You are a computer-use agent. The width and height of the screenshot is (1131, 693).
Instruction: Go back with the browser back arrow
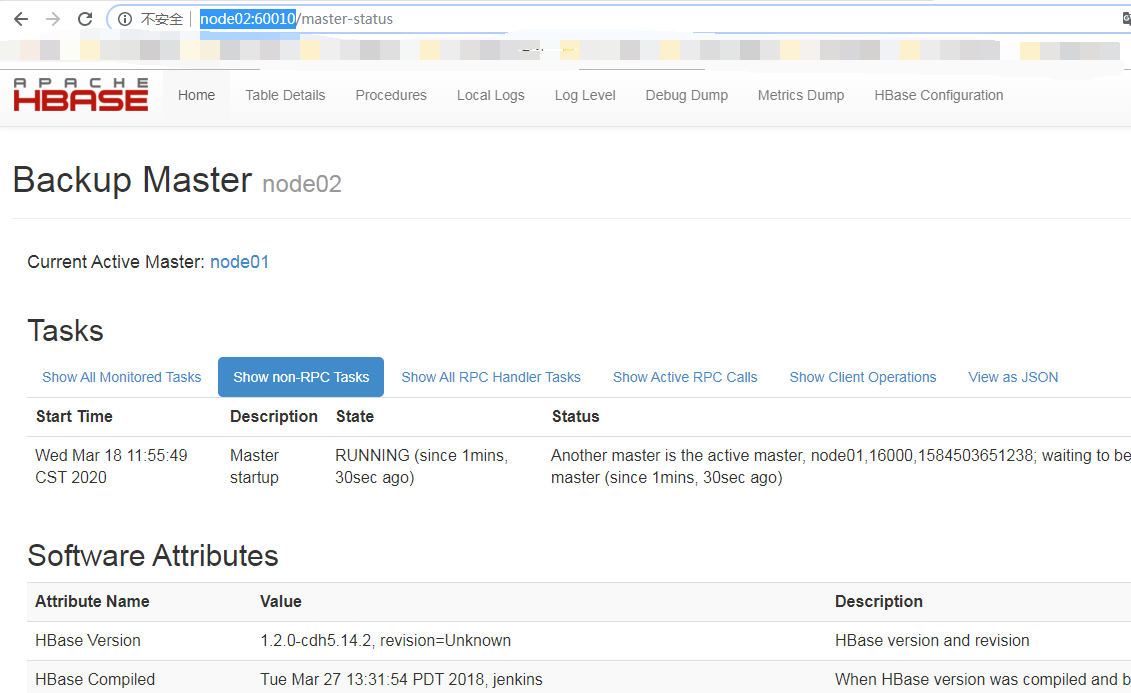point(21,19)
